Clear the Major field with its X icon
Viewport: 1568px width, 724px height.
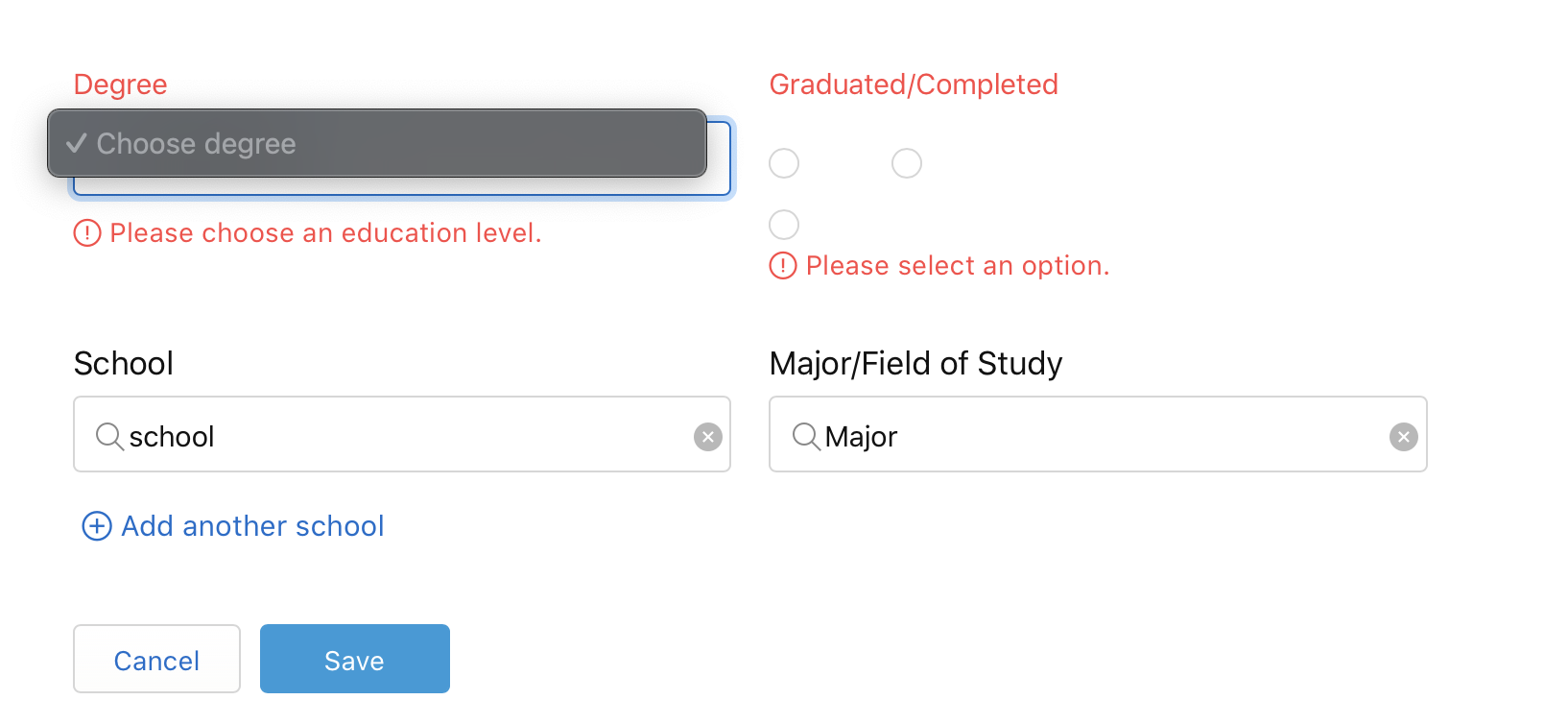[x=1403, y=437]
